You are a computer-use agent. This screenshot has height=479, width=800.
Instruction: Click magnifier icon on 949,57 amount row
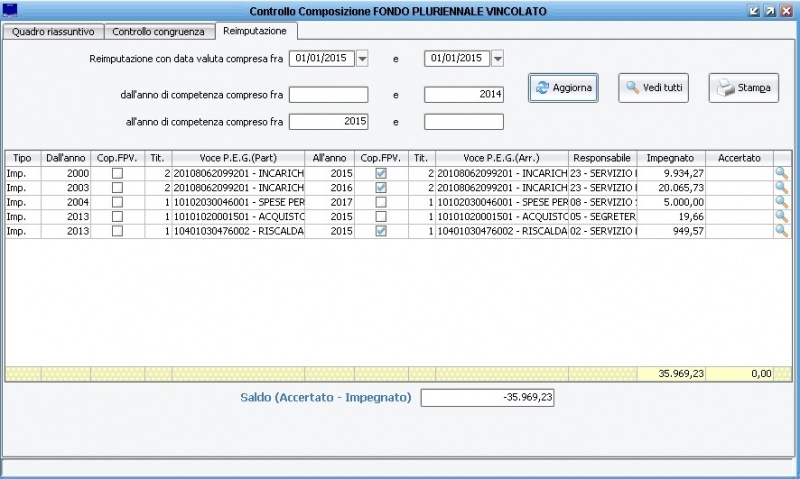pyautogui.click(x=781, y=230)
